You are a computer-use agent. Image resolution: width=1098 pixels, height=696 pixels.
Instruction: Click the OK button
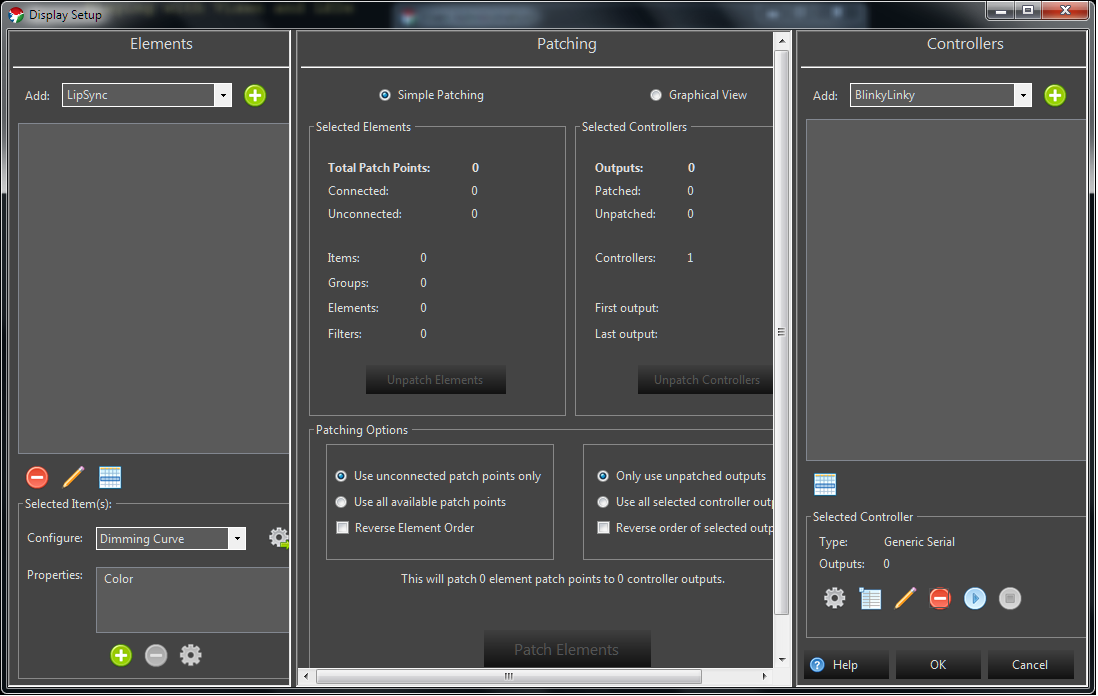click(x=937, y=665)
